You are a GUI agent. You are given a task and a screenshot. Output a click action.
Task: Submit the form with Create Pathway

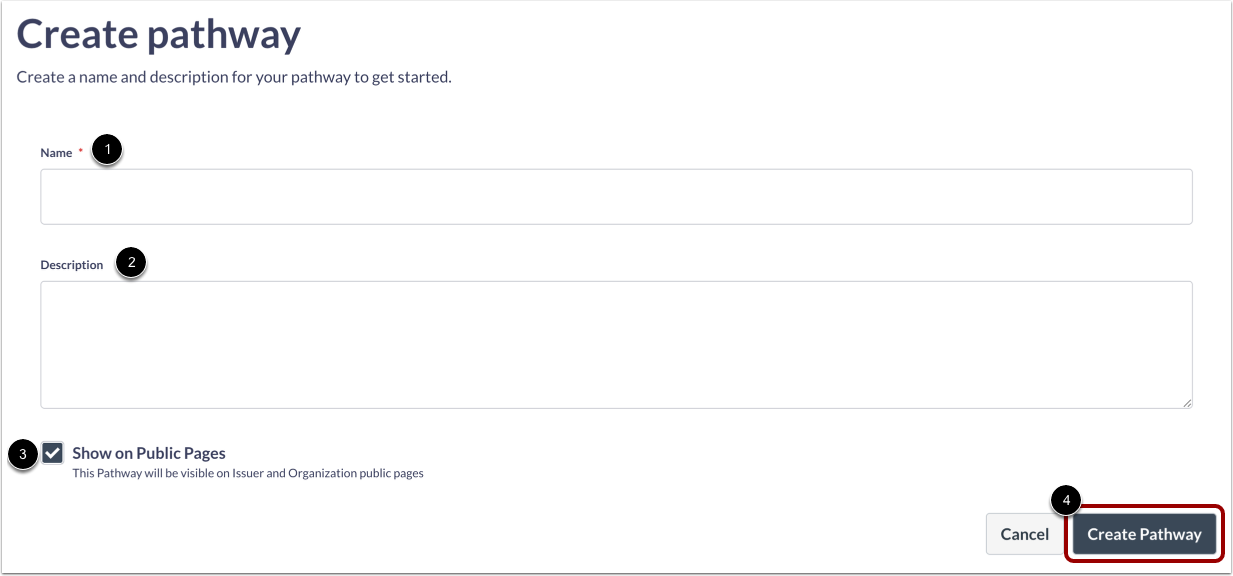click(x=1144, y=534)
